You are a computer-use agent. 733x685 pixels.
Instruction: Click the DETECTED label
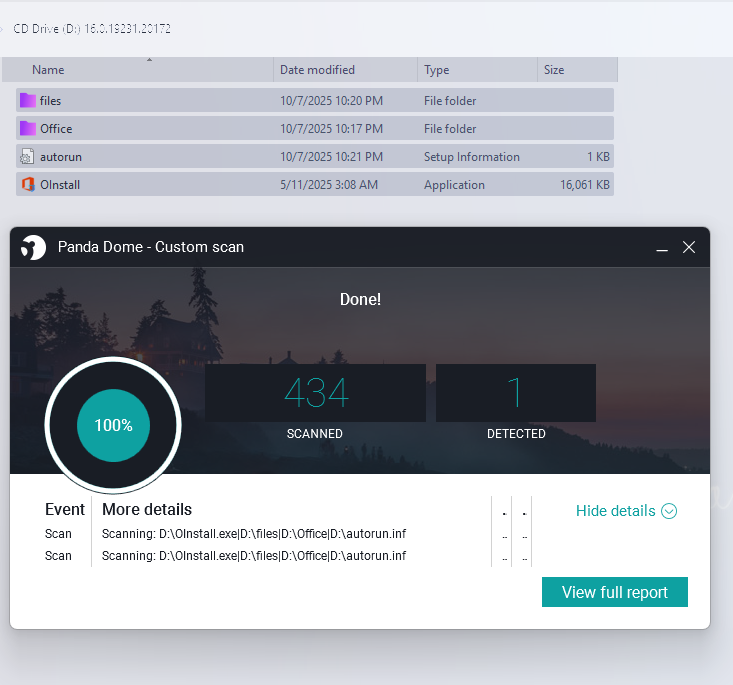pyautogui.click(x=516, y=433)
